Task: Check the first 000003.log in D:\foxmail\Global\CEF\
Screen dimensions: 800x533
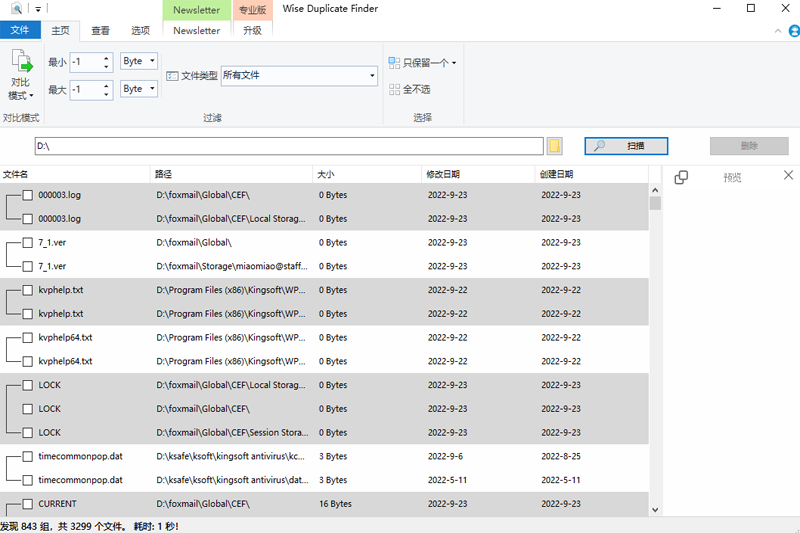Action: [28, 195]
